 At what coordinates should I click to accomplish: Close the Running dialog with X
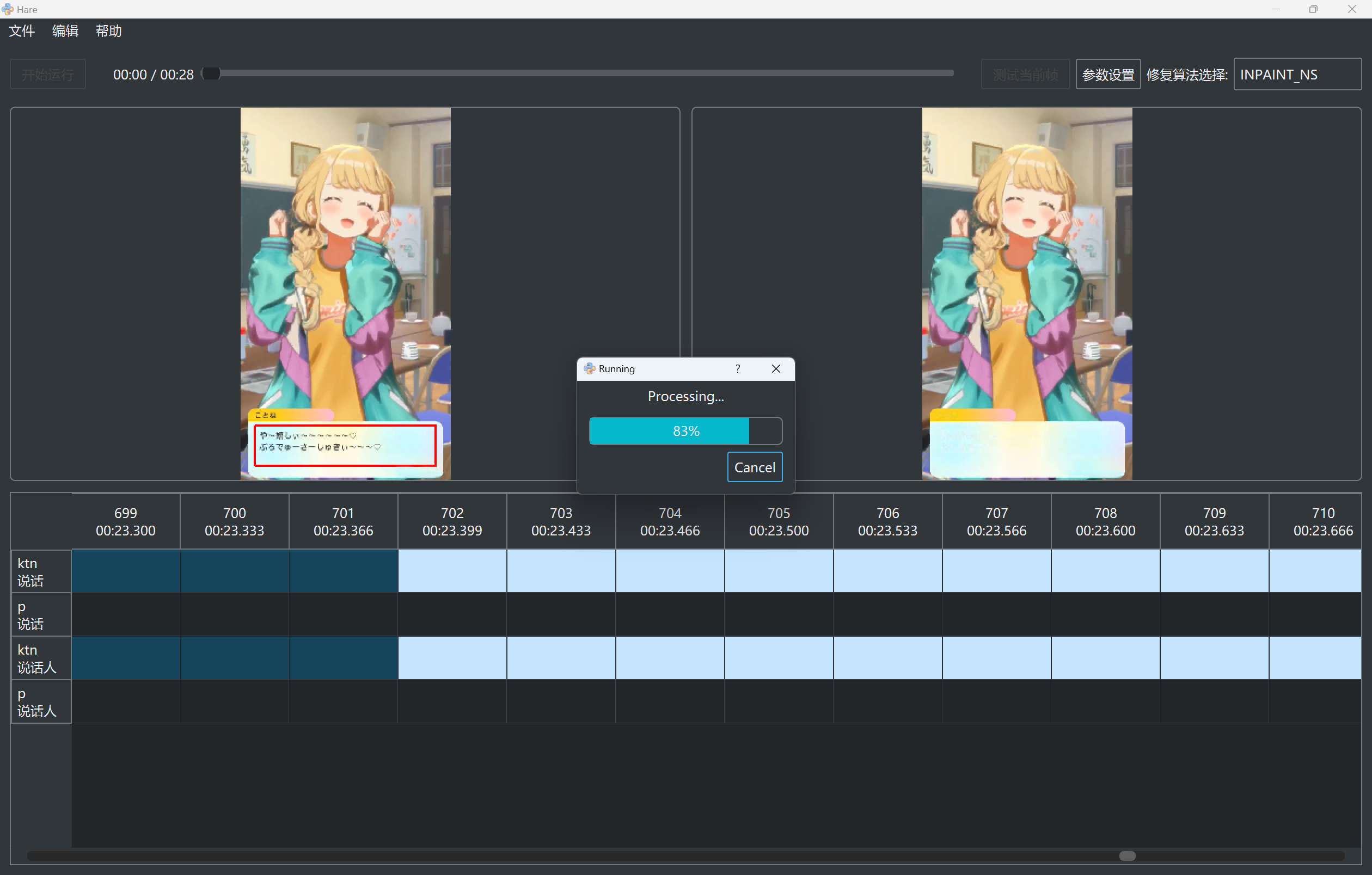(775, 368)
